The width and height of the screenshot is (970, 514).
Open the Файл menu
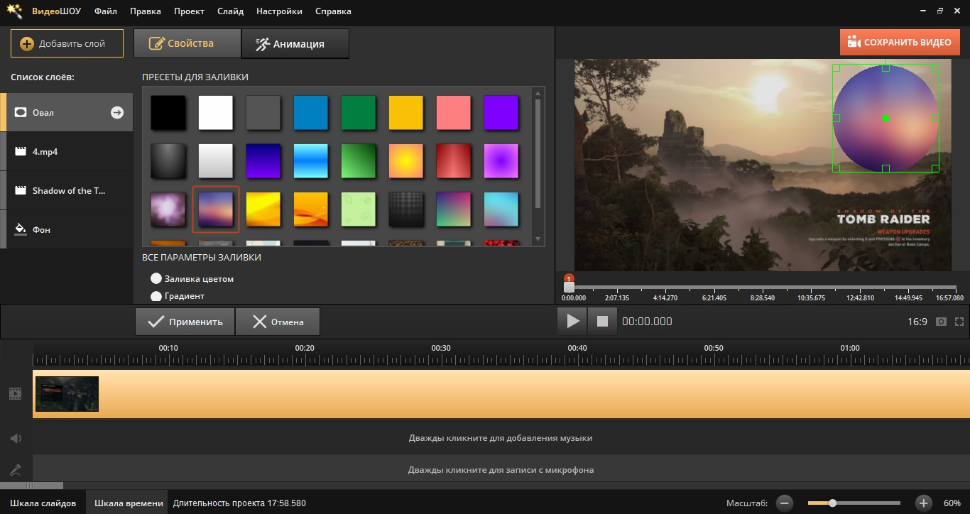106,11
